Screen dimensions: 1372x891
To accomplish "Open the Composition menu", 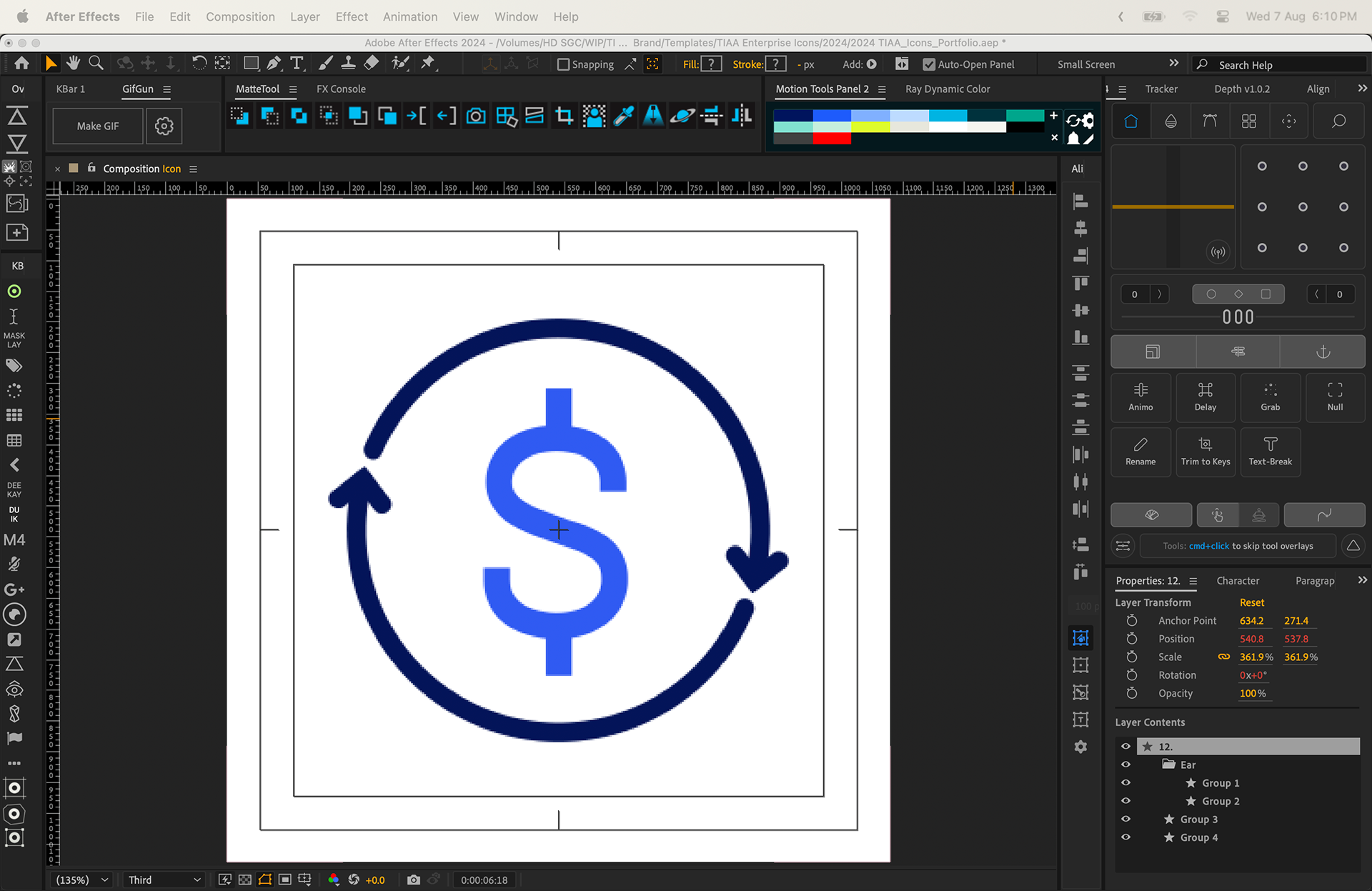I will (x=240, y=16).
